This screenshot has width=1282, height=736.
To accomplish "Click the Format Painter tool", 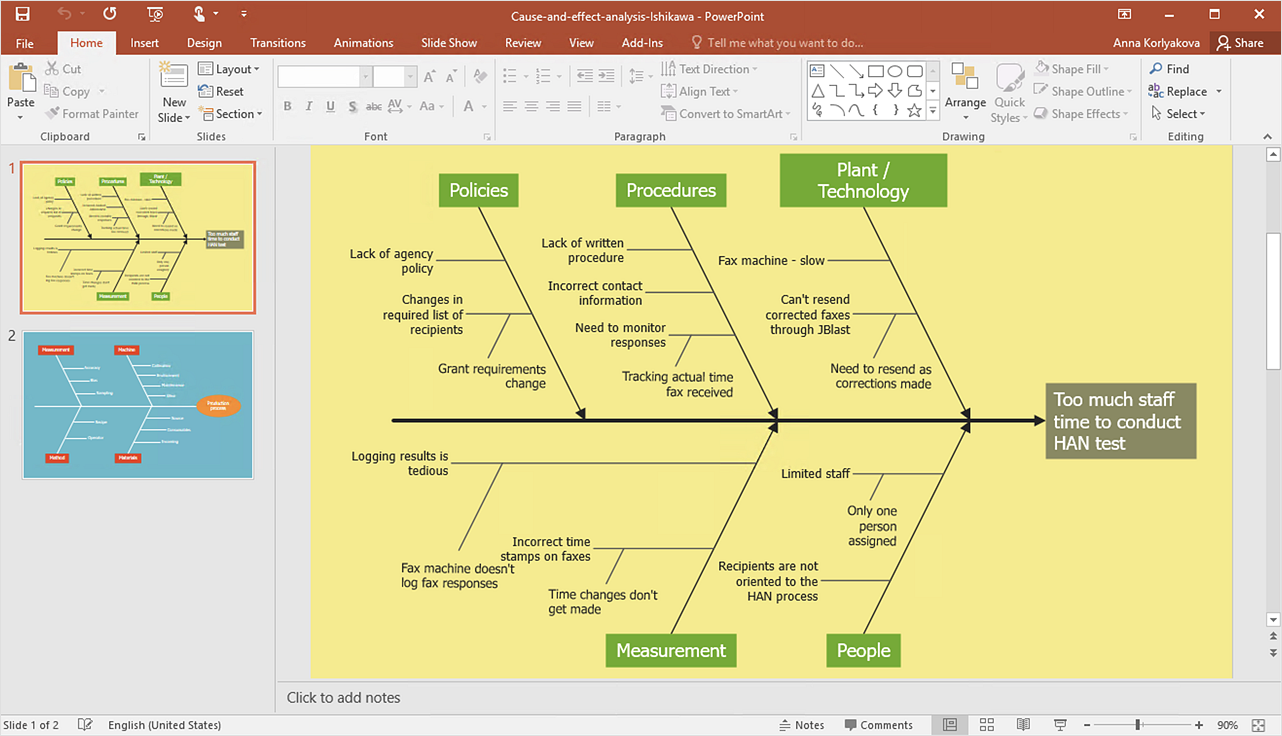I will pos(92,114).
